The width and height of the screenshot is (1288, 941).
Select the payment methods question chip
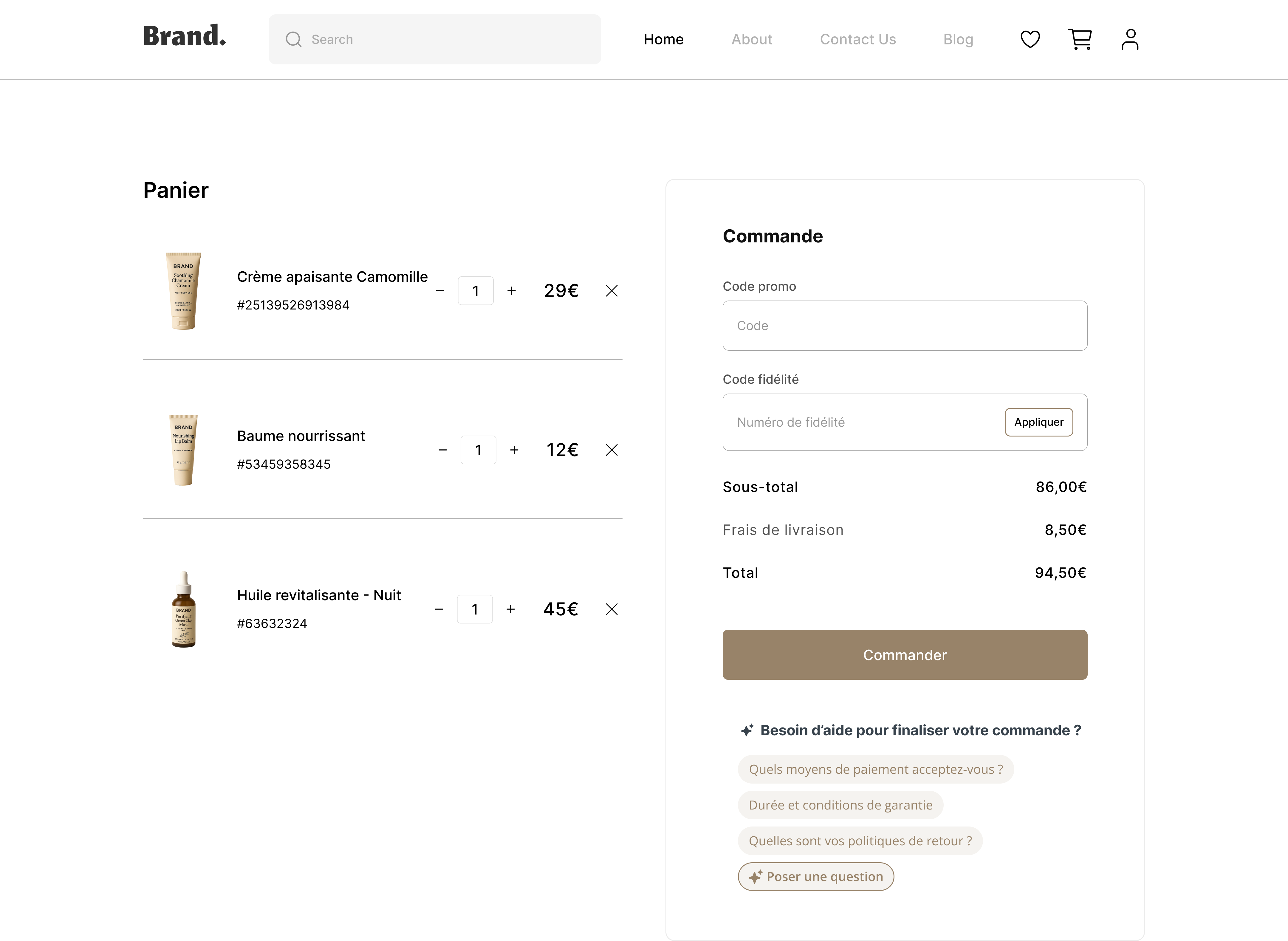[875, 770]
